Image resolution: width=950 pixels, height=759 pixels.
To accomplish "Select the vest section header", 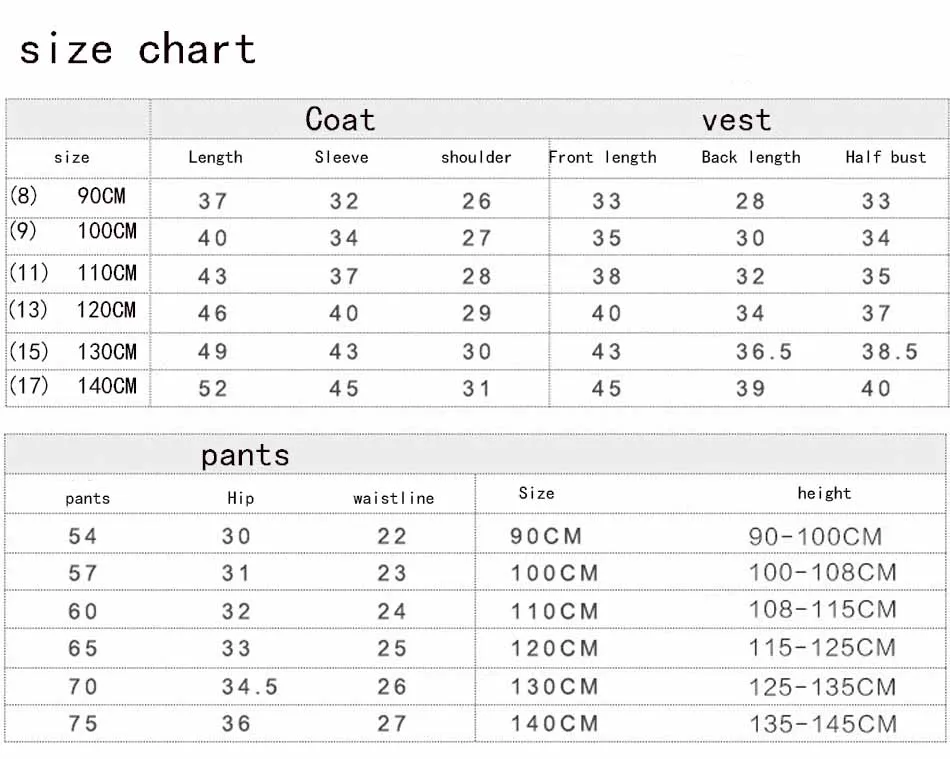I will [736, 121].
